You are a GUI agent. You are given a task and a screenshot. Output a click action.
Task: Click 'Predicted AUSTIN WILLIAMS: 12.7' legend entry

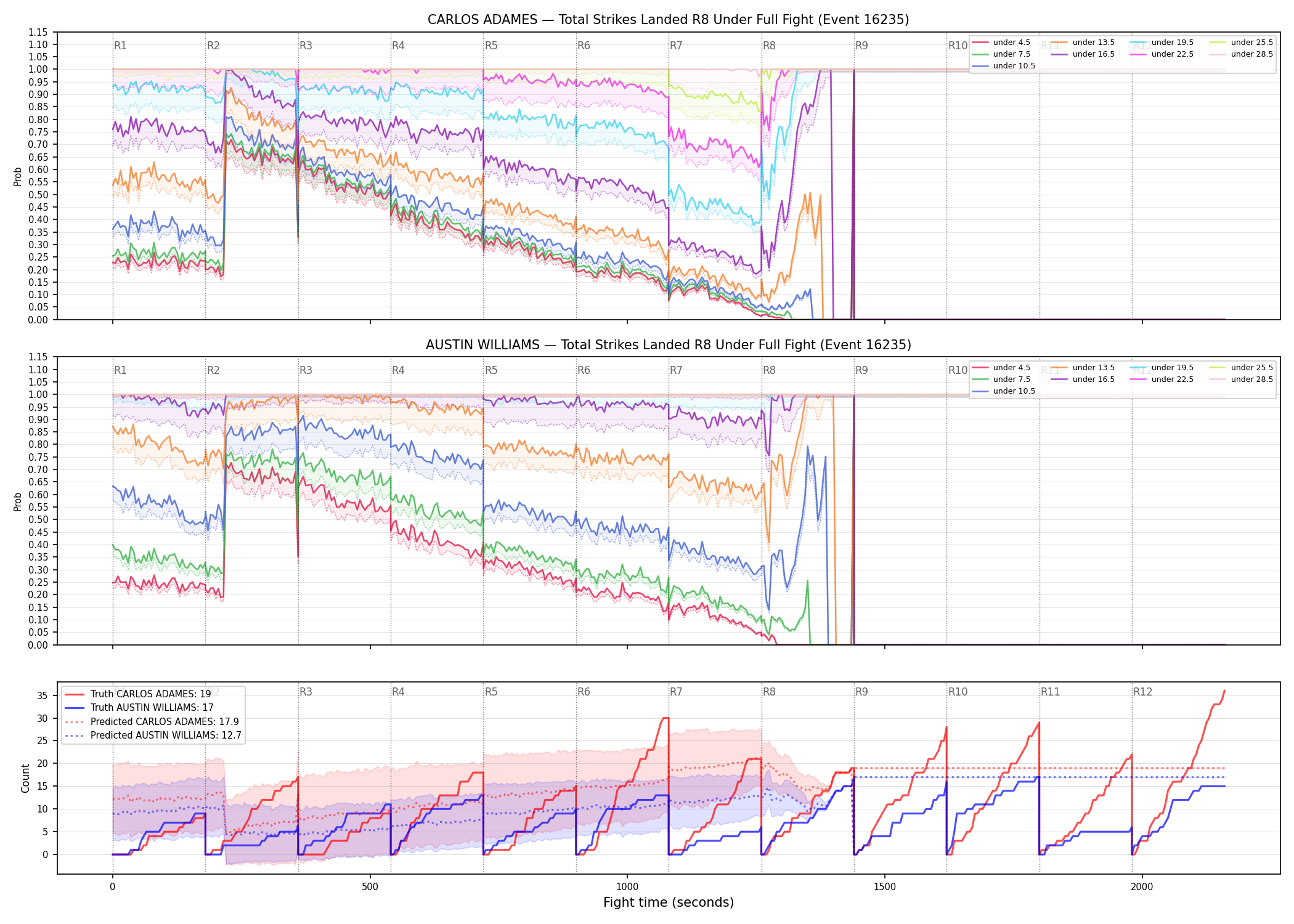(x=153, y=736)
